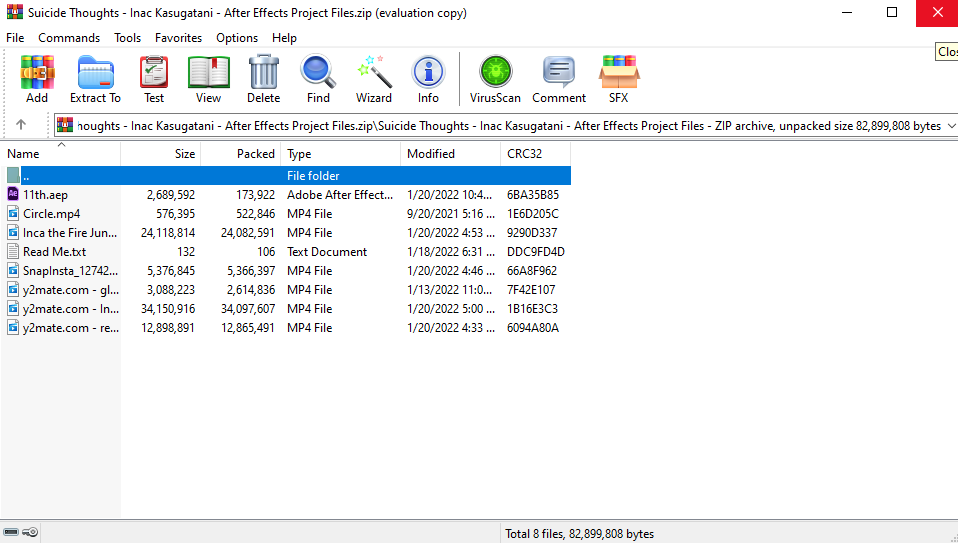This screenshot has height=543, width=958.
Task: Select the Circle.mp4 file name
Action: (x=51, y=214)
